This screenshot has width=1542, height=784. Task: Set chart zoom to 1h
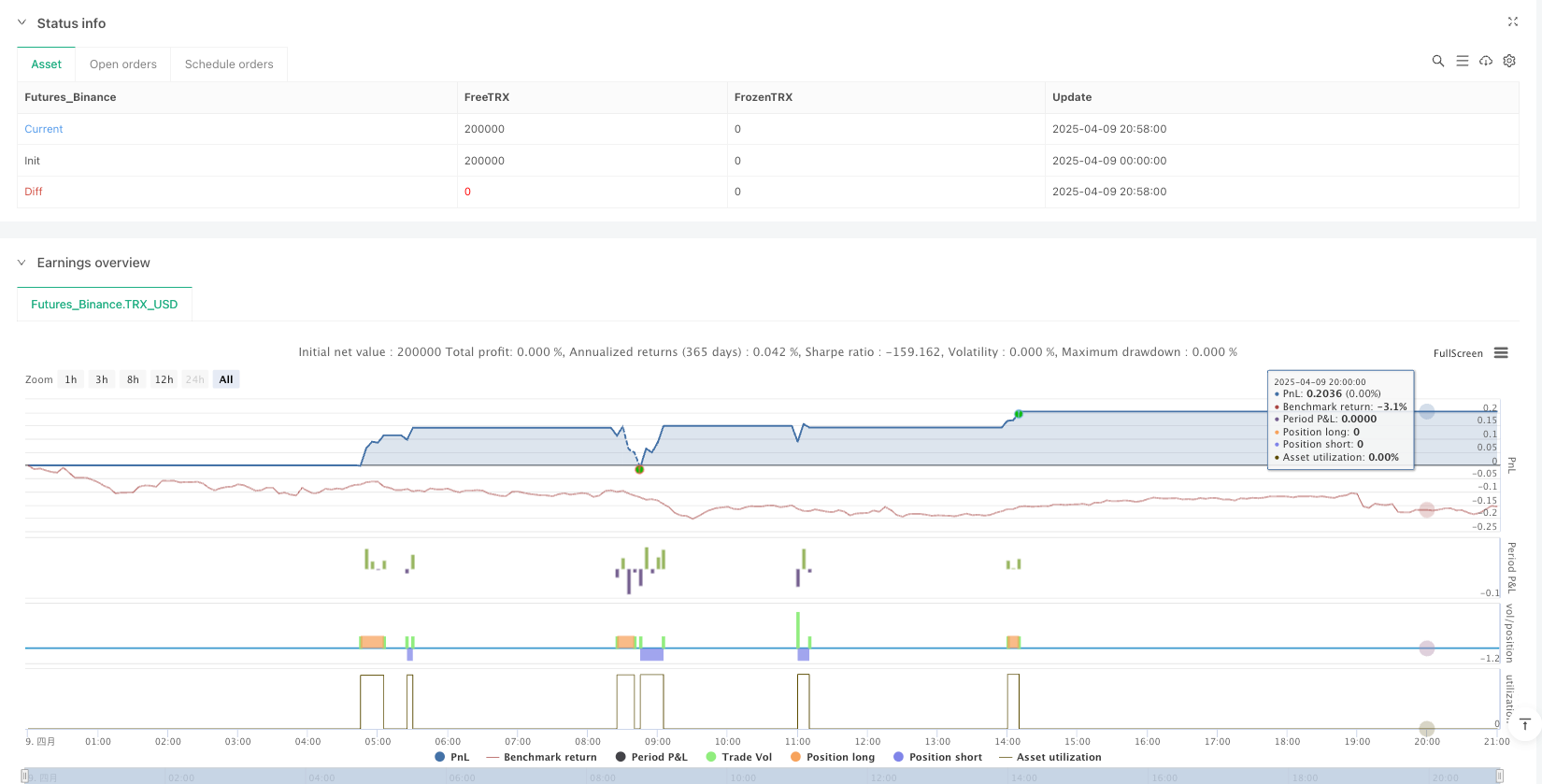(71, 379)
